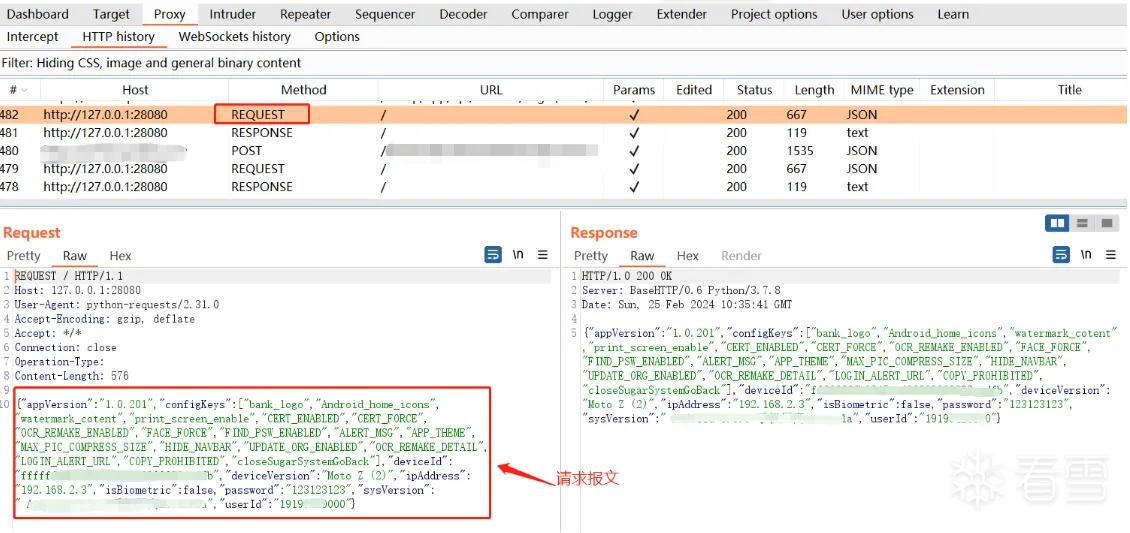Click the sort arrow in # column header
The image size is (1130, 533).
pyautogui.click(x=25, y=90)
